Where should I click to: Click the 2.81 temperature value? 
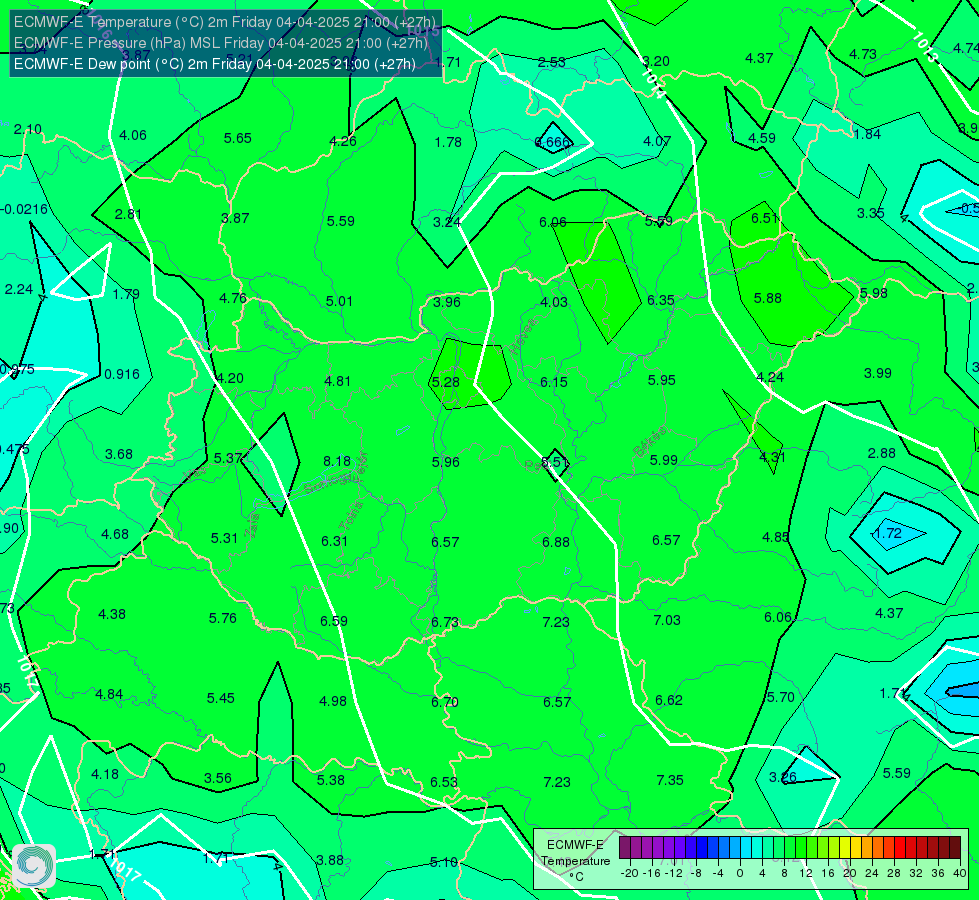point(128,214)
